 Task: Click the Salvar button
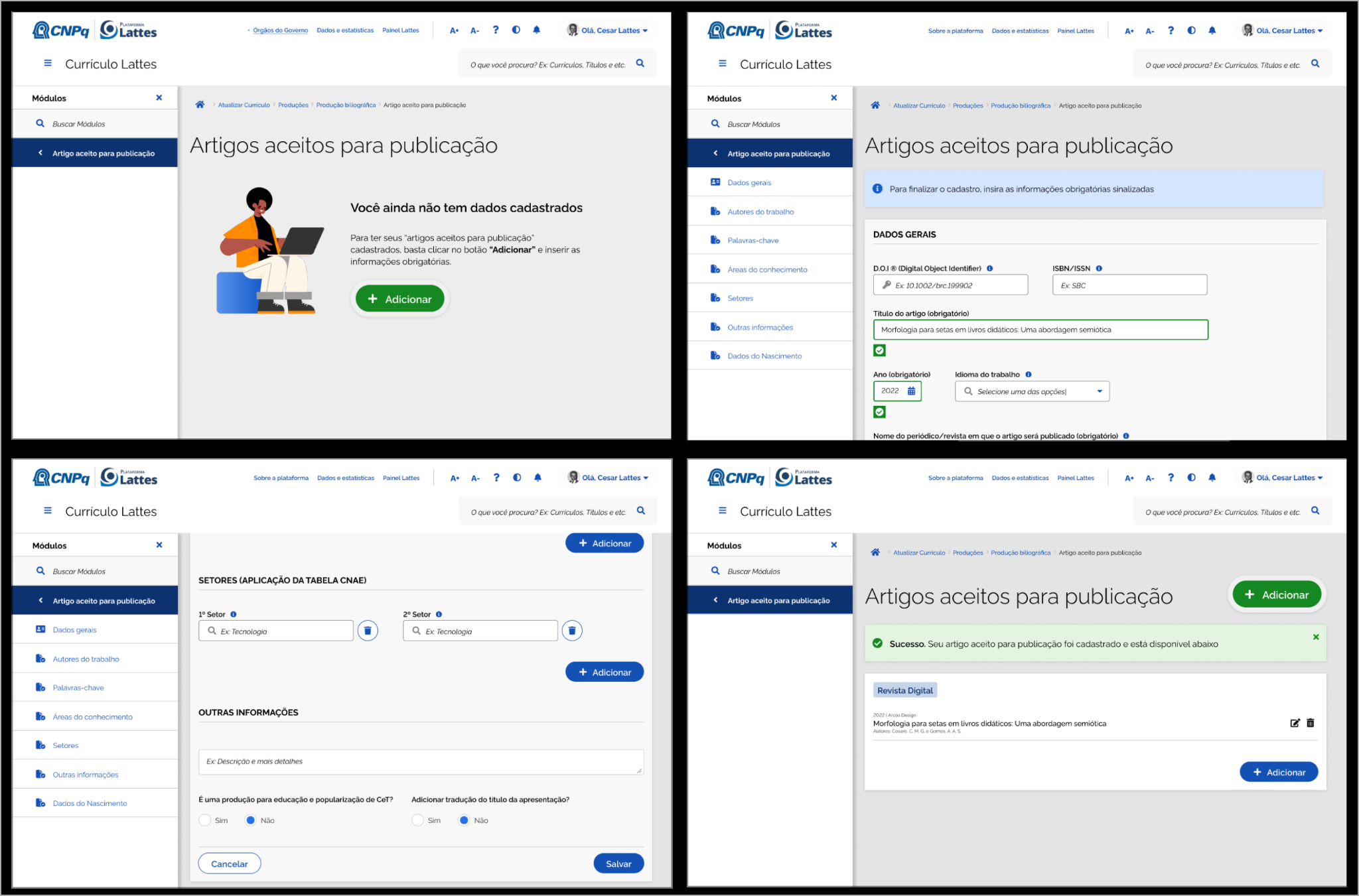click(x=618, y=864)
